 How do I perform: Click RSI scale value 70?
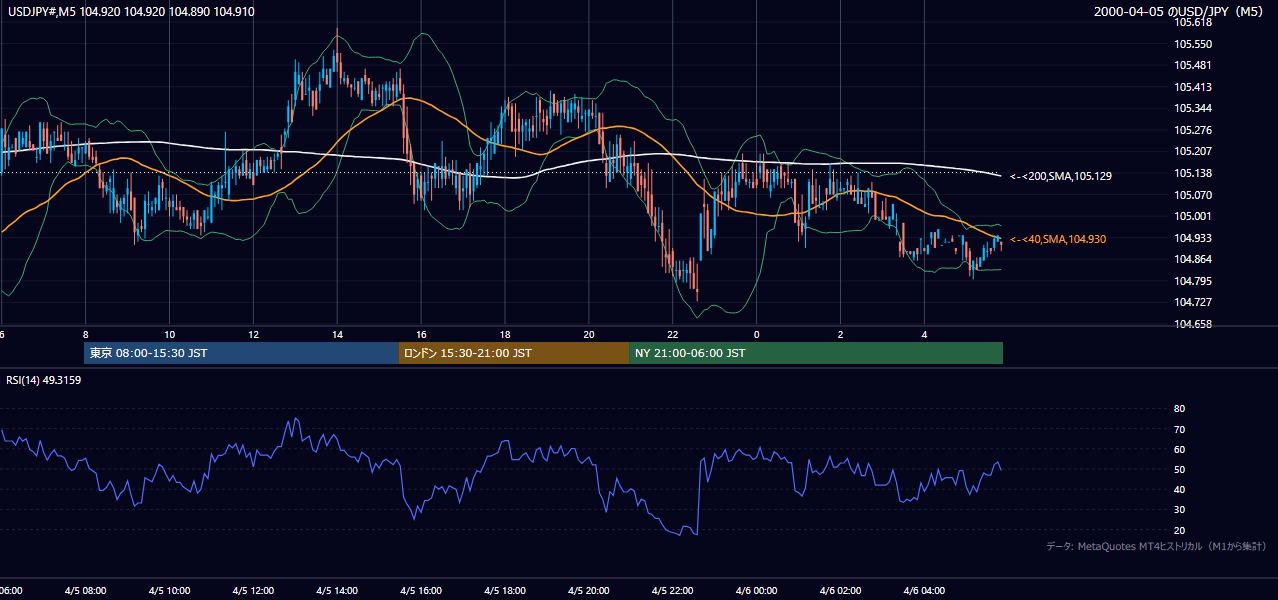point(1179,429)
